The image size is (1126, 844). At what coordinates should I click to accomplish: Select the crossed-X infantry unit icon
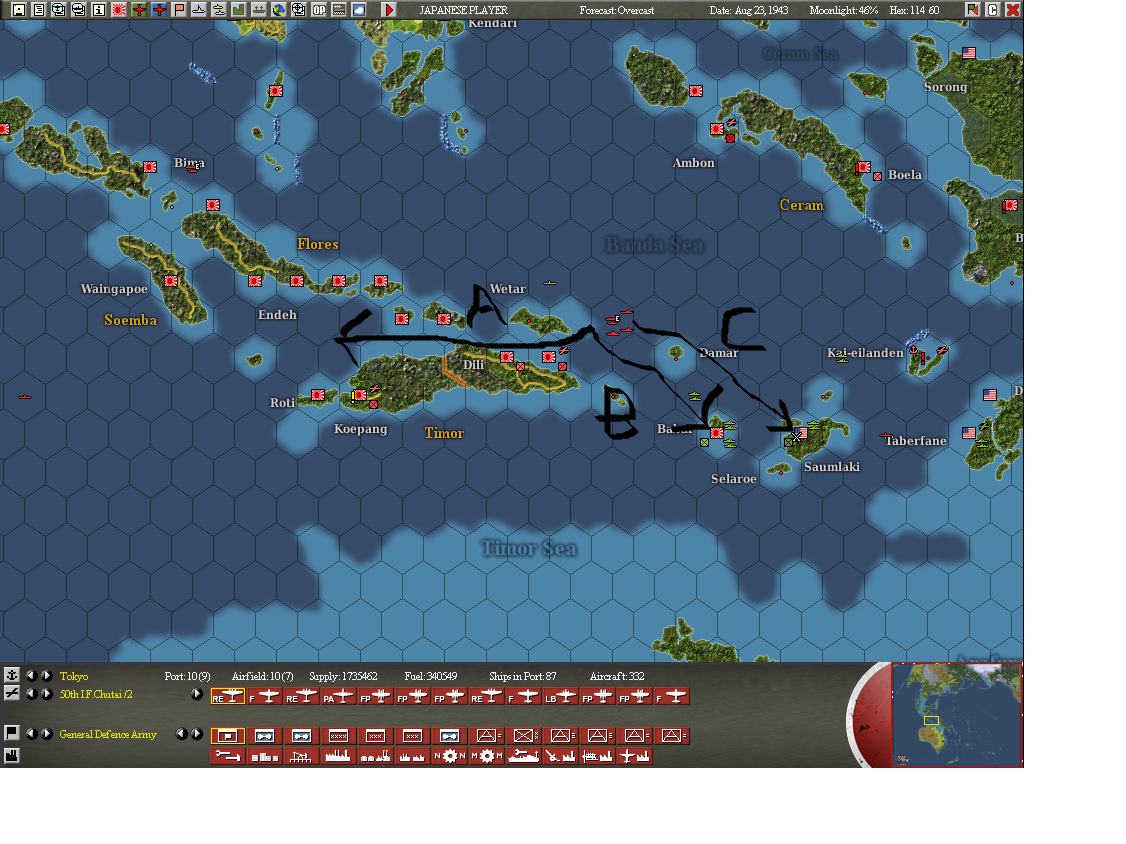click(x=524, y=736)
